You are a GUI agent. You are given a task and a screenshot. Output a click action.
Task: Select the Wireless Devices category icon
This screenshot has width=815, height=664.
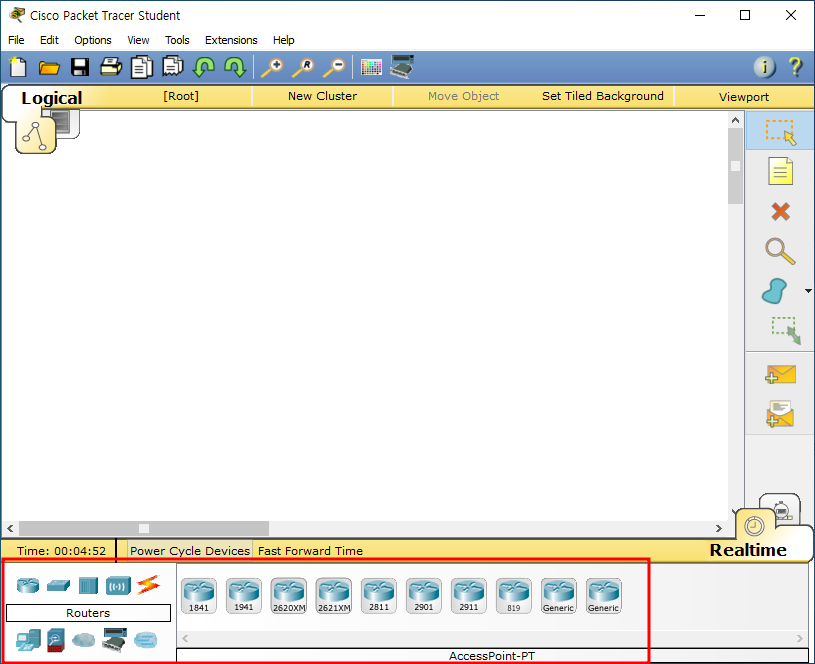(118, 586)
